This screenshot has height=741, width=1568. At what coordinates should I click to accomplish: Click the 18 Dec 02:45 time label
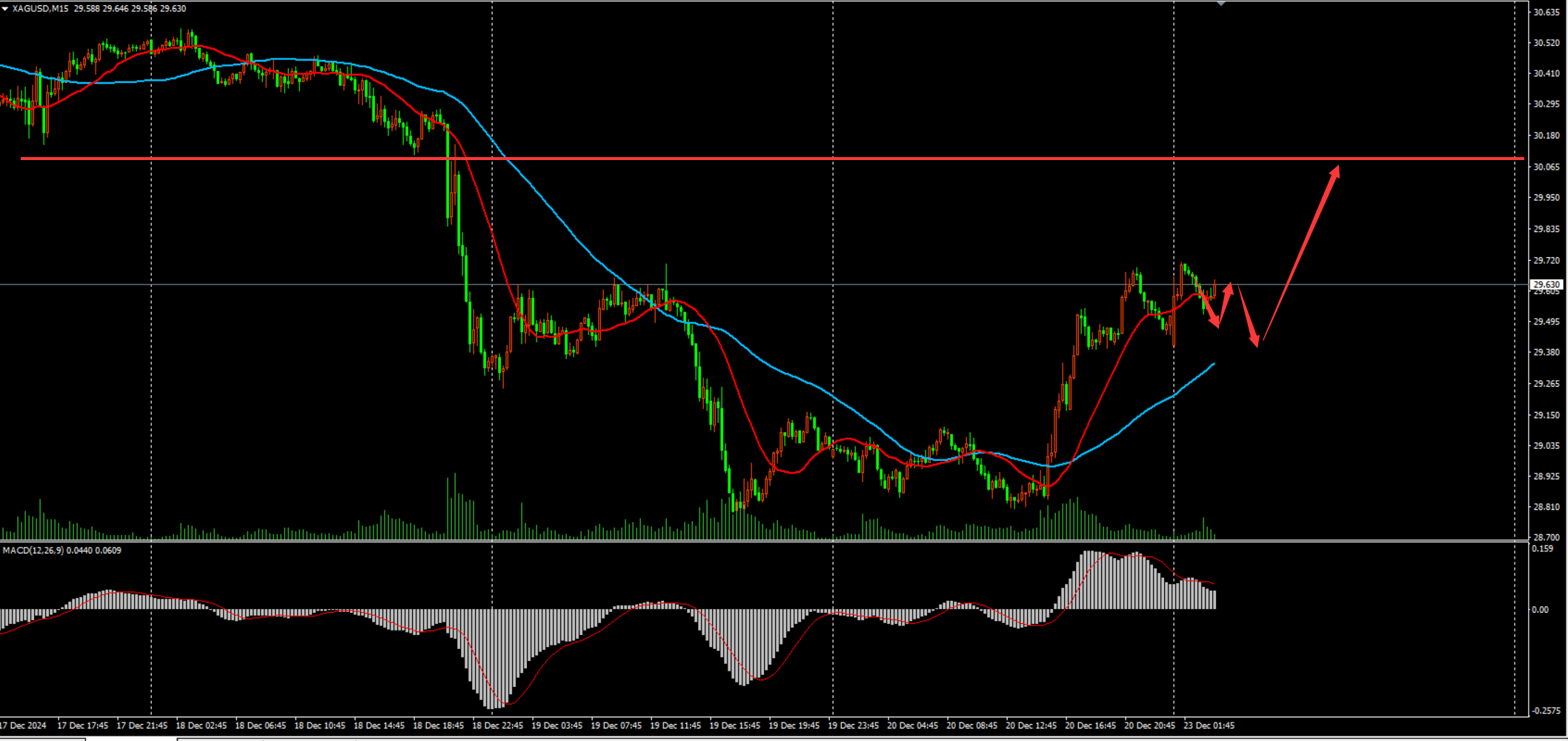coord(201,725)
